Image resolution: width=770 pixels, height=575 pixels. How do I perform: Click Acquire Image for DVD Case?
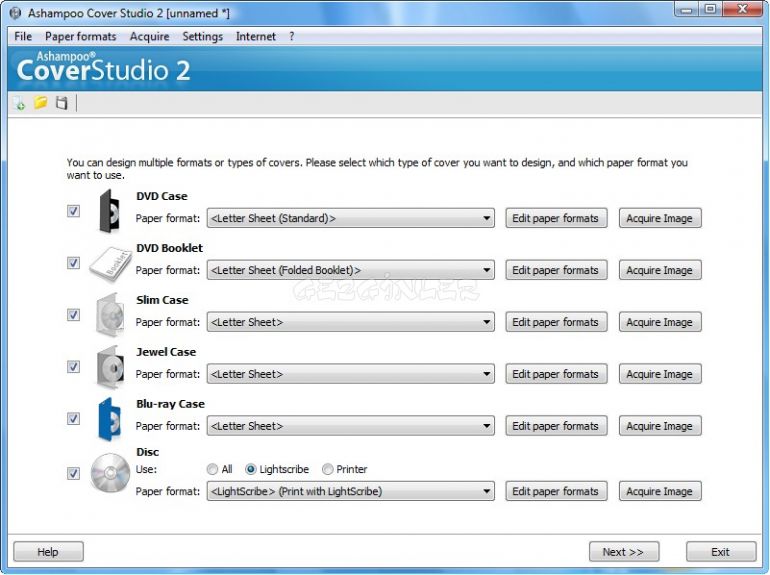click(x=660, y=218)
